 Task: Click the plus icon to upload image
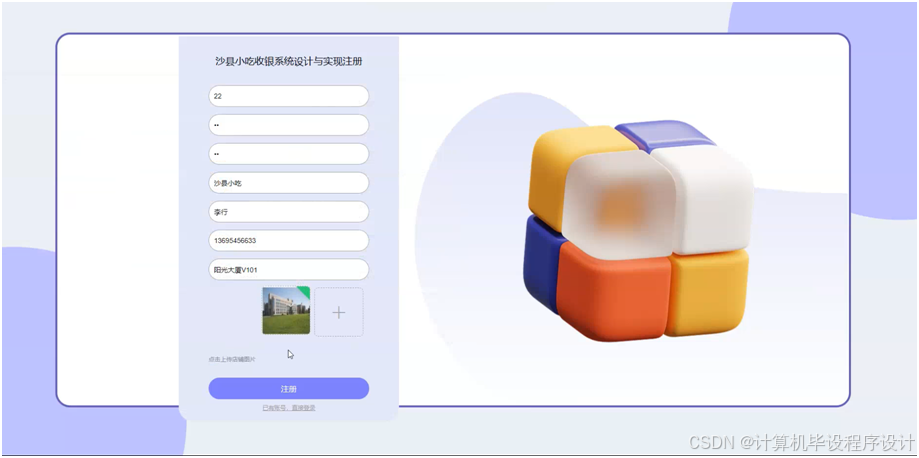coord(339,313)
